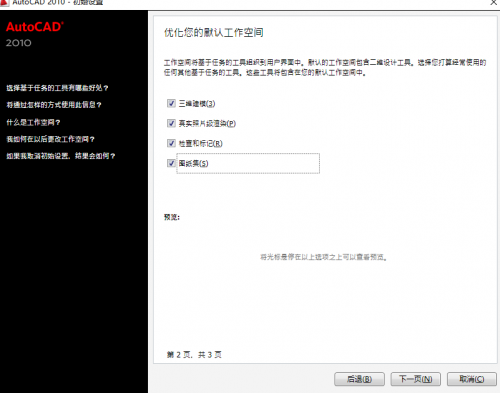The width and height of the screenshot is (500, 393).
Task: Click the preview hint text in preview area
Action: coord(323,257)
